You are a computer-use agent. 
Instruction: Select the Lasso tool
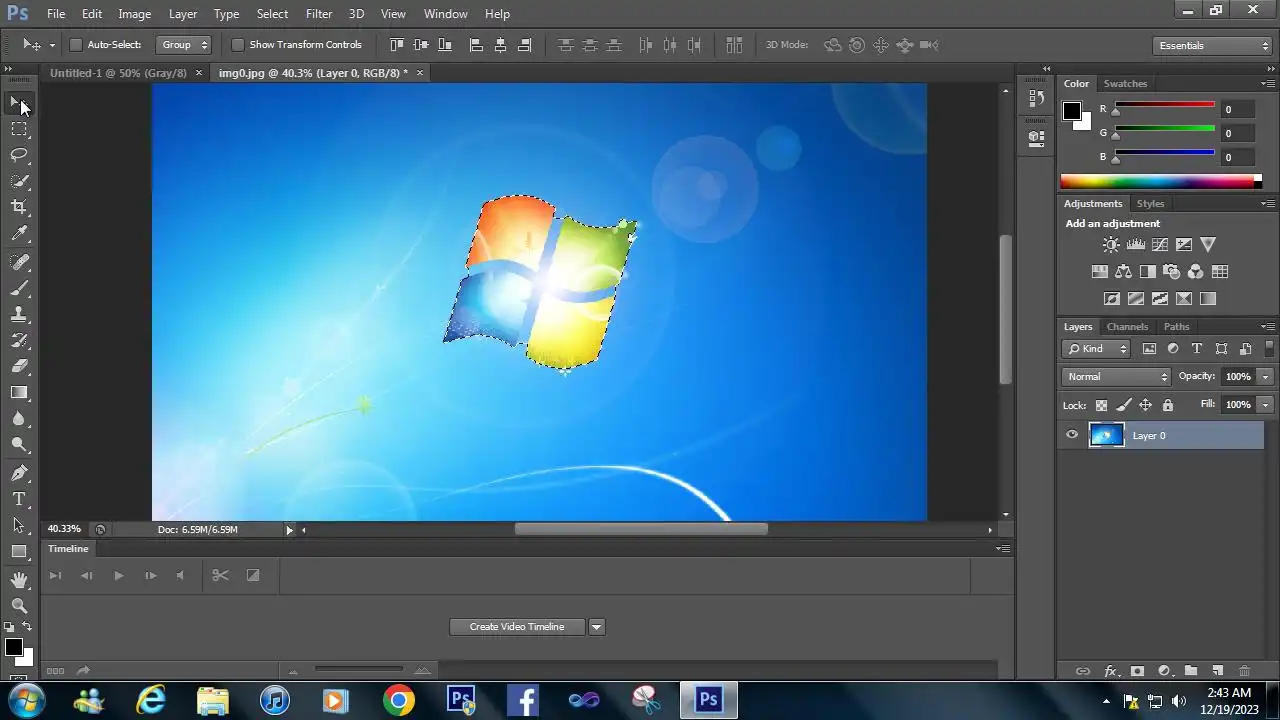tap(19, 155)
